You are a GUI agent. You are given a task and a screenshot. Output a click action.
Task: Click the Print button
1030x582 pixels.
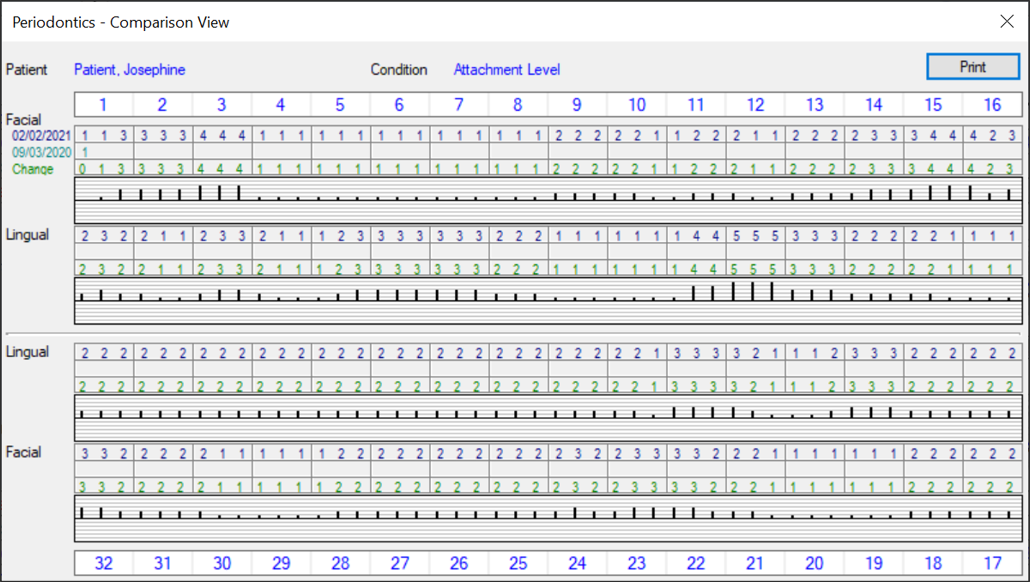[972, 67]
